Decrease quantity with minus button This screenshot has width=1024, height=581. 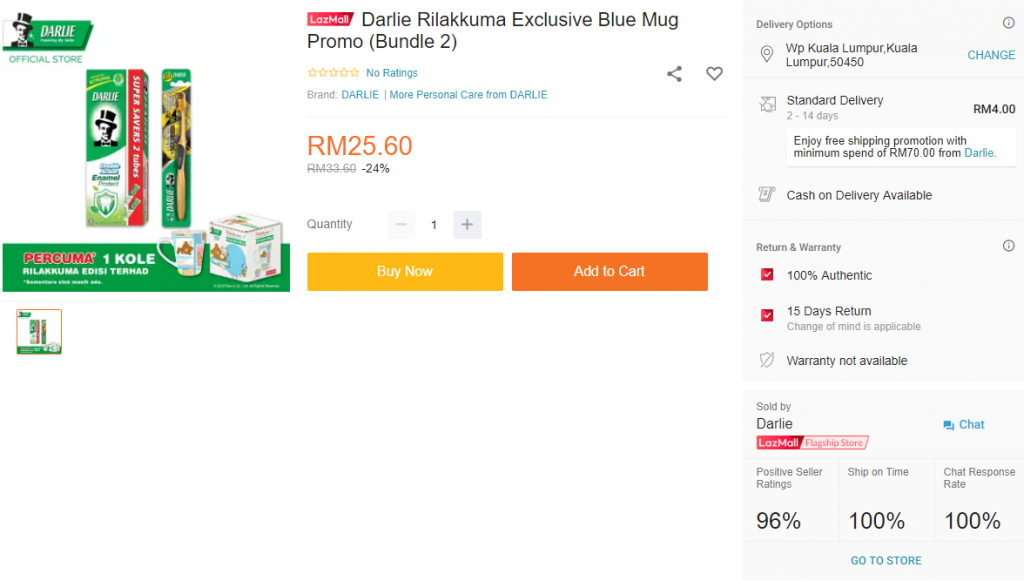pos(401,224)
